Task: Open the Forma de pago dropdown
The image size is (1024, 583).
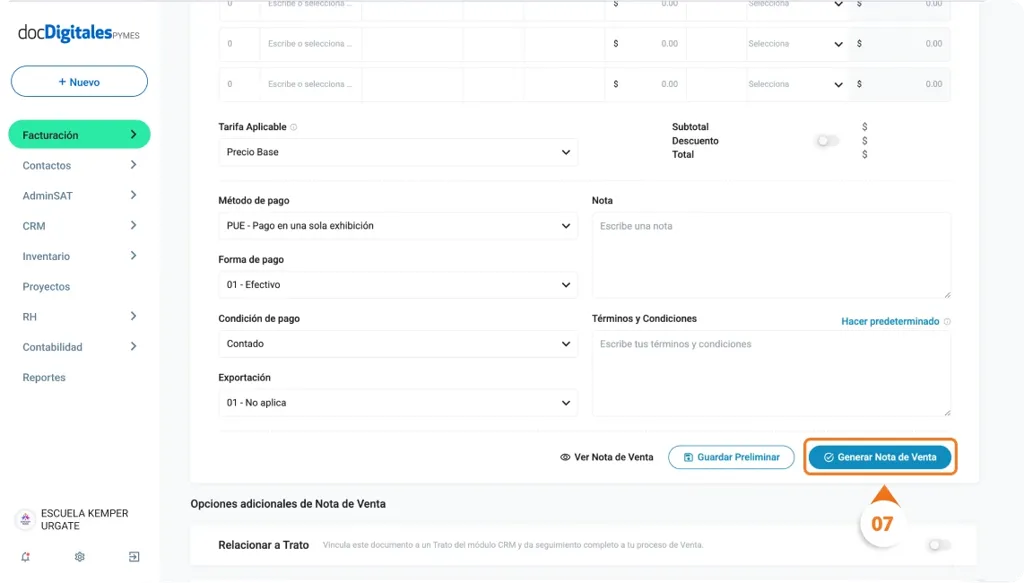Action: [396, 284]
